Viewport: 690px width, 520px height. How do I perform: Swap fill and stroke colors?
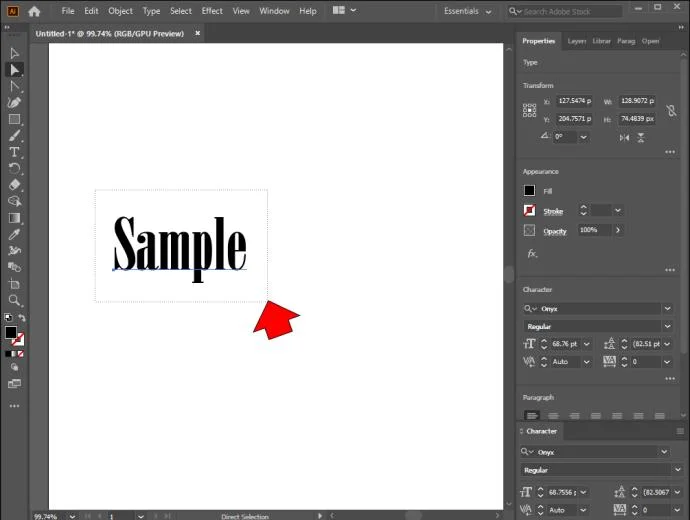pos(22,318)
